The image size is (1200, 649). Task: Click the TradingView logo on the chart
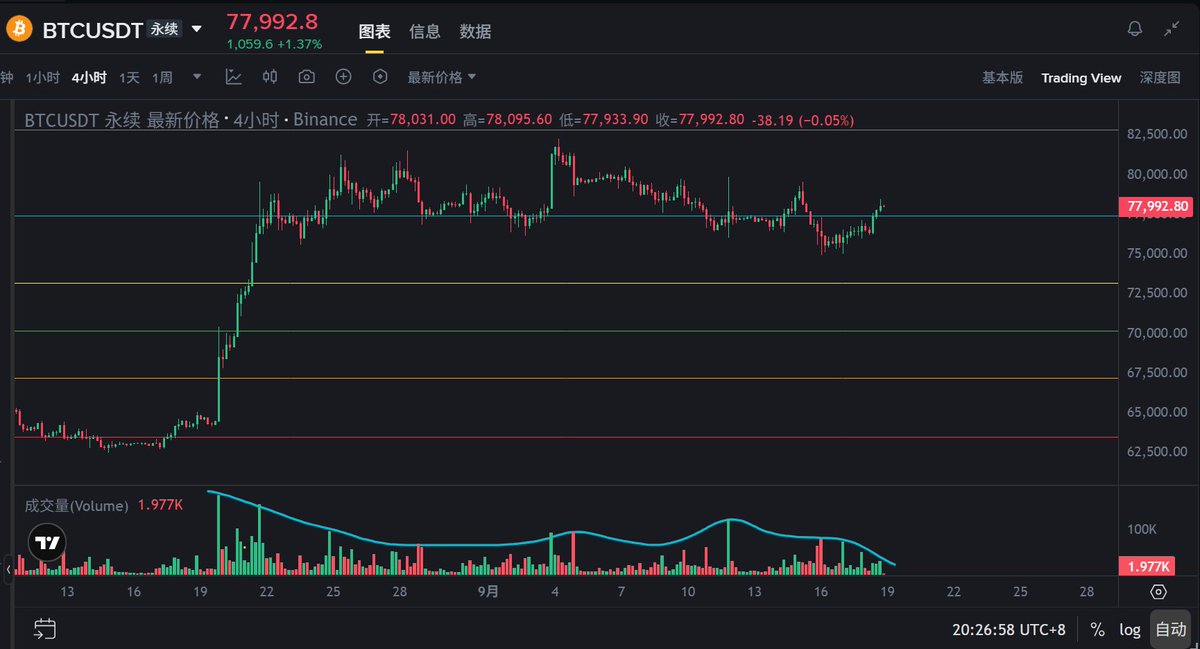[45, 543]
